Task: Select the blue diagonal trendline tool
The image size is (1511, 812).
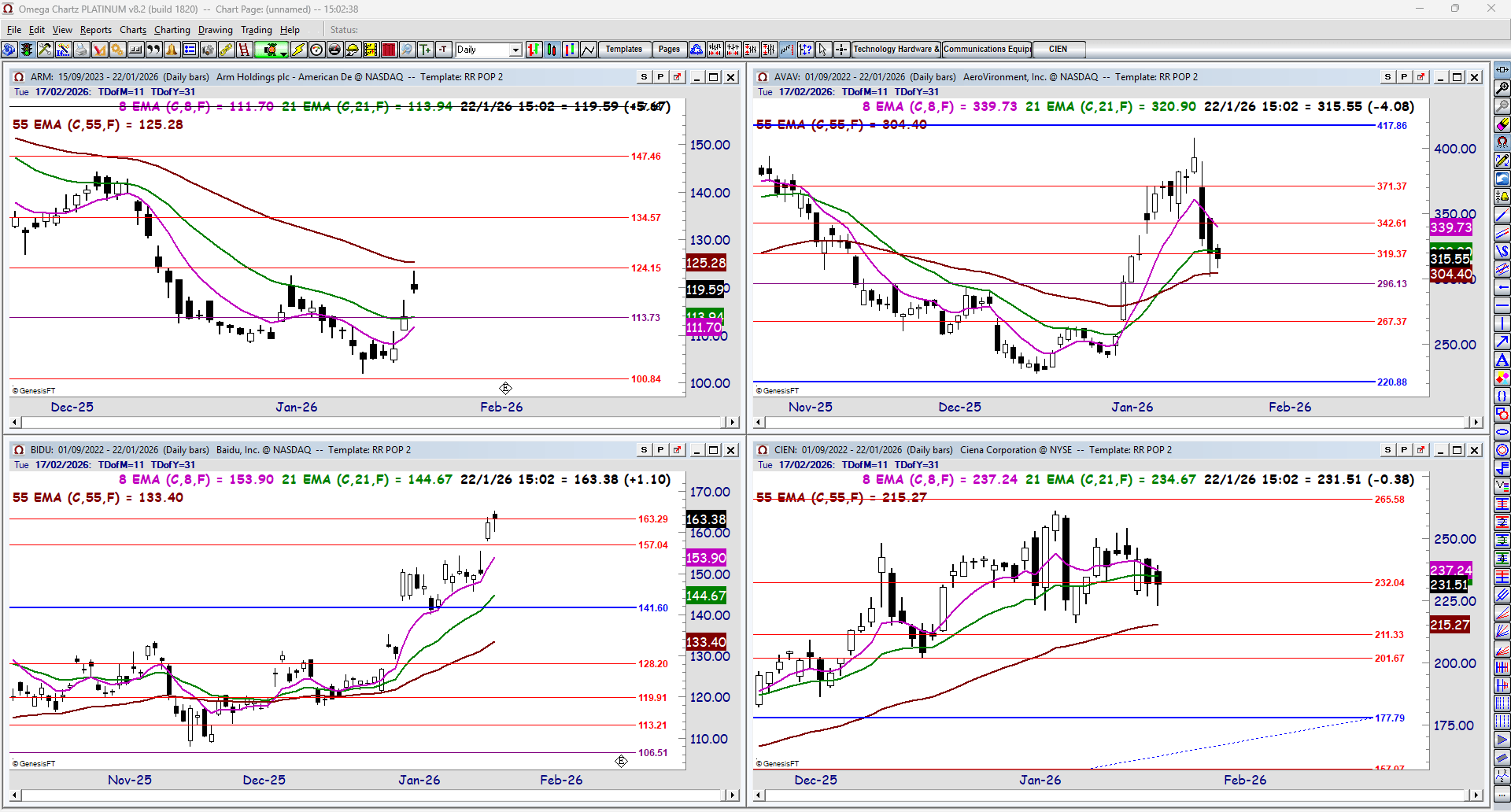Action: (1502, 215)
